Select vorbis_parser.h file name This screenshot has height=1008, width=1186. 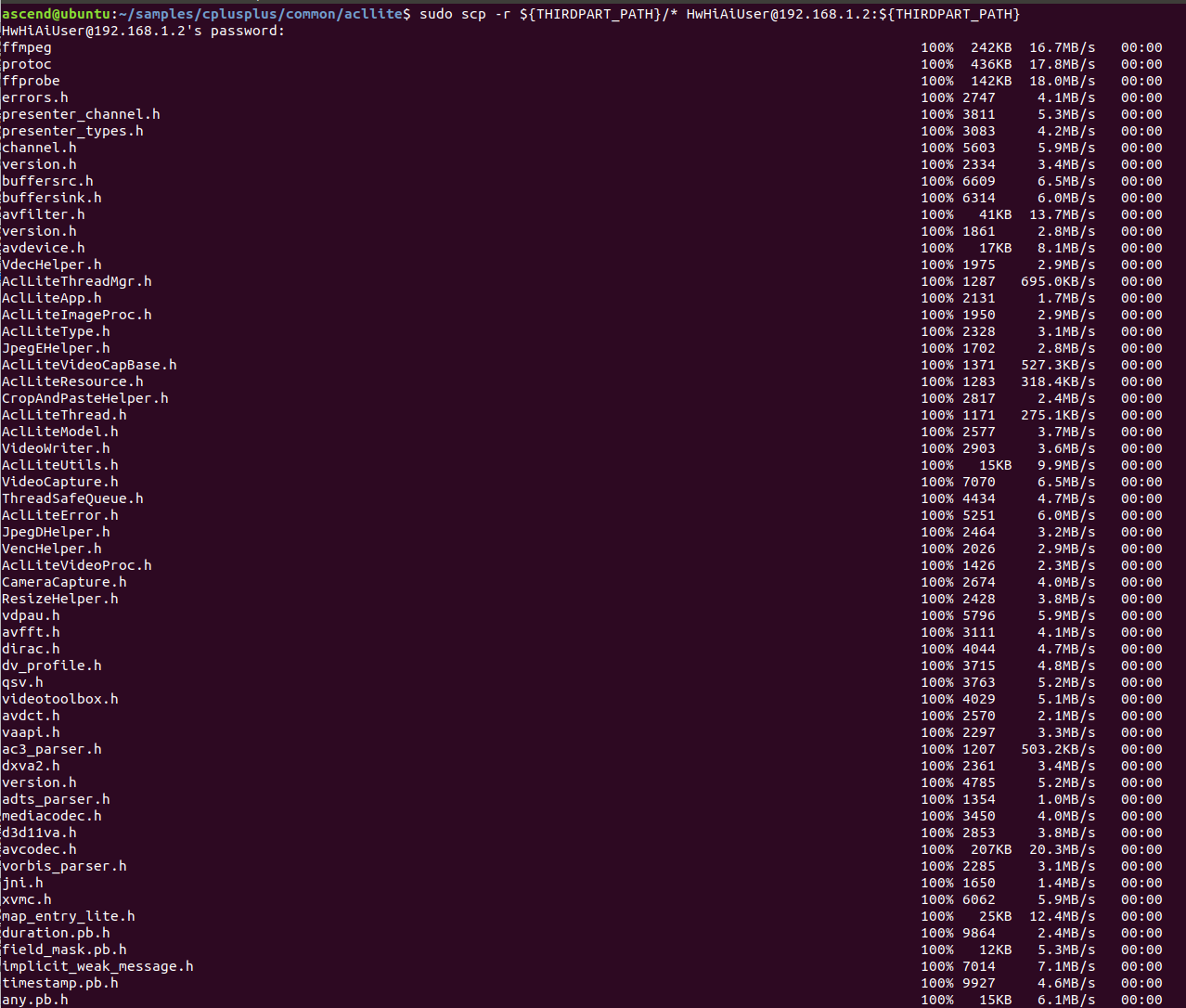(x=64, y=866)
